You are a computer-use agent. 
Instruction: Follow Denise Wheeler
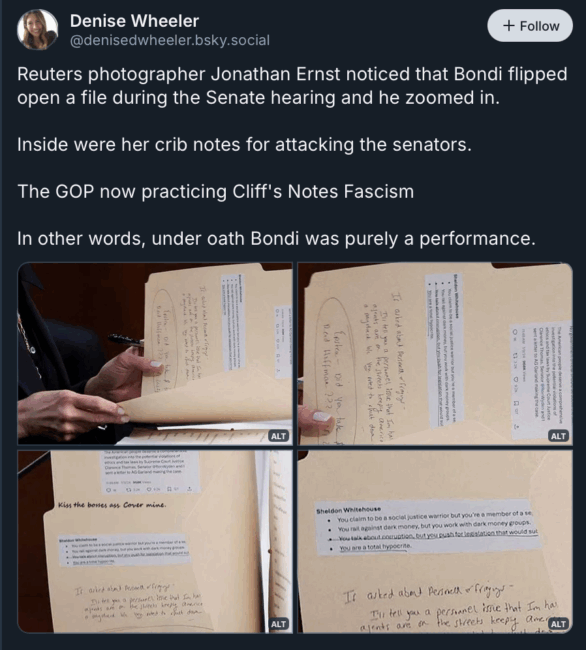click(x=530, y=26)
